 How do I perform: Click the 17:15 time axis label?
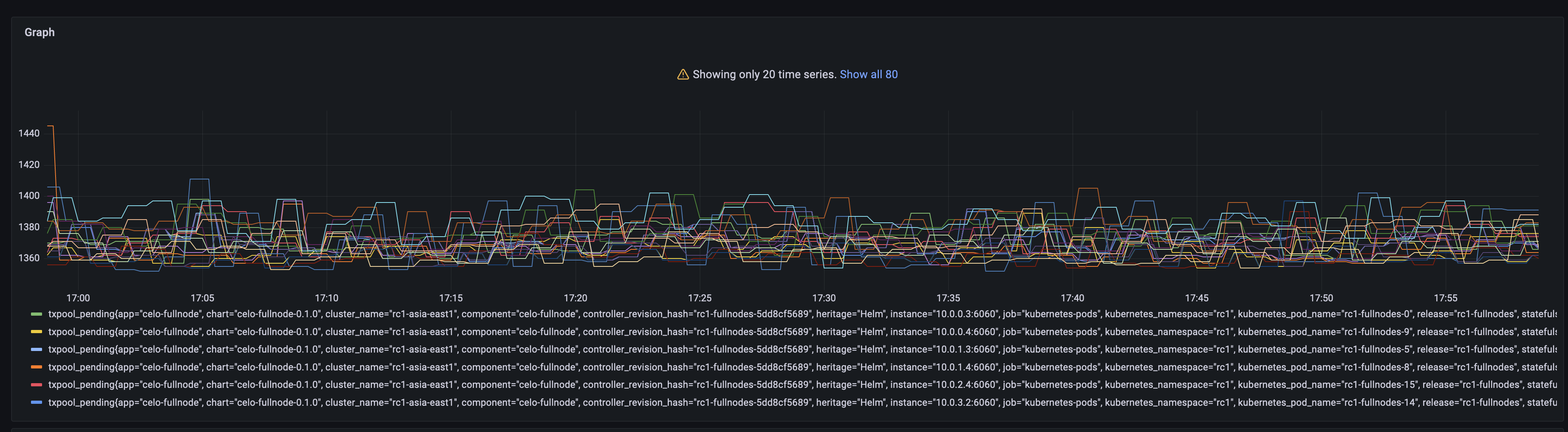[451, 298]
